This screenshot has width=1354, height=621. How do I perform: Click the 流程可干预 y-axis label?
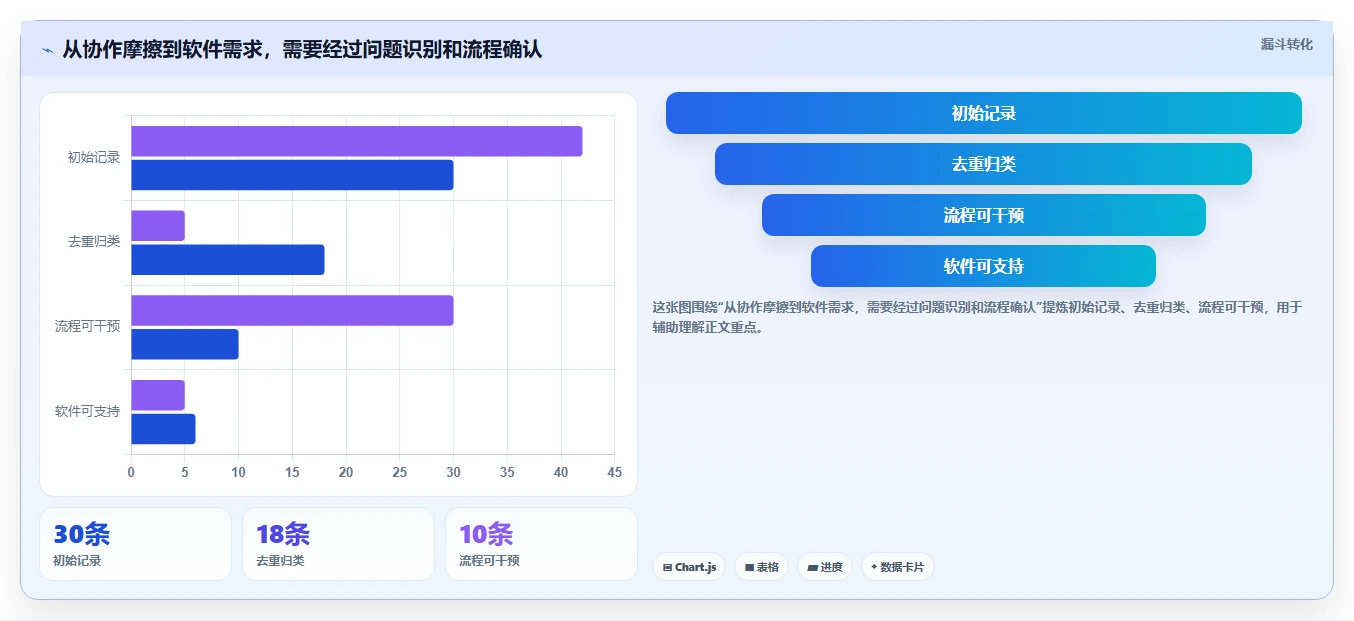87,326
